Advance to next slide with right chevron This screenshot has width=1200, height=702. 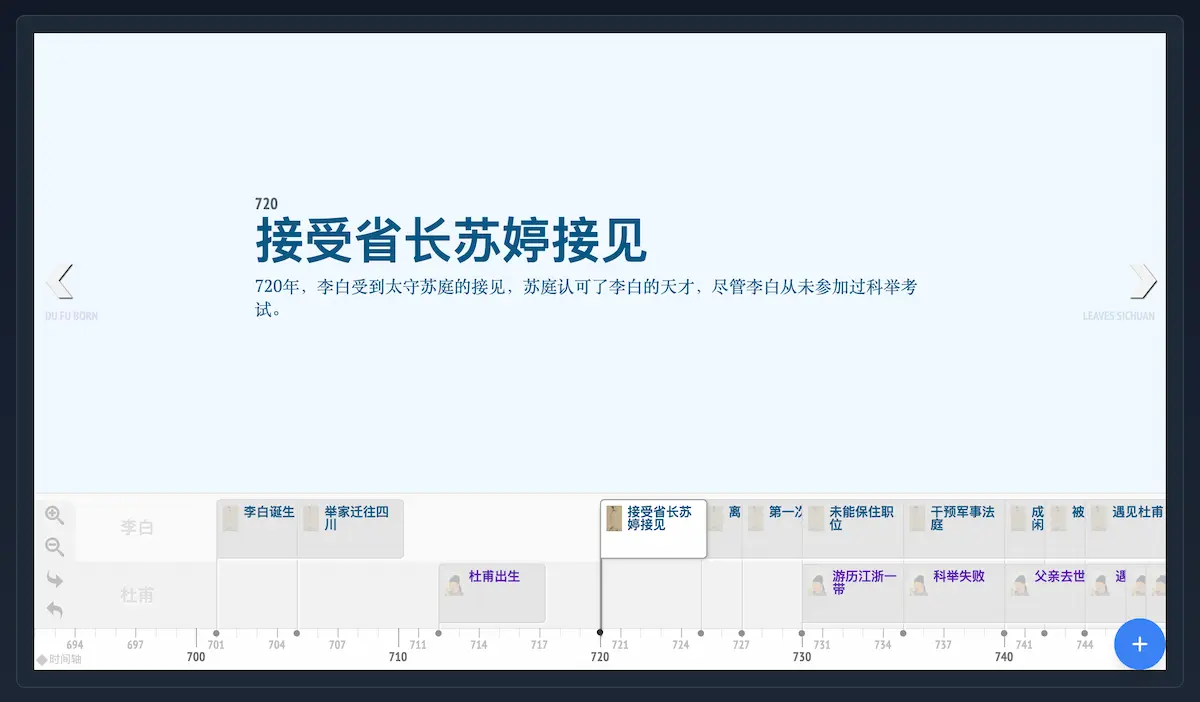pos(1142,281)
